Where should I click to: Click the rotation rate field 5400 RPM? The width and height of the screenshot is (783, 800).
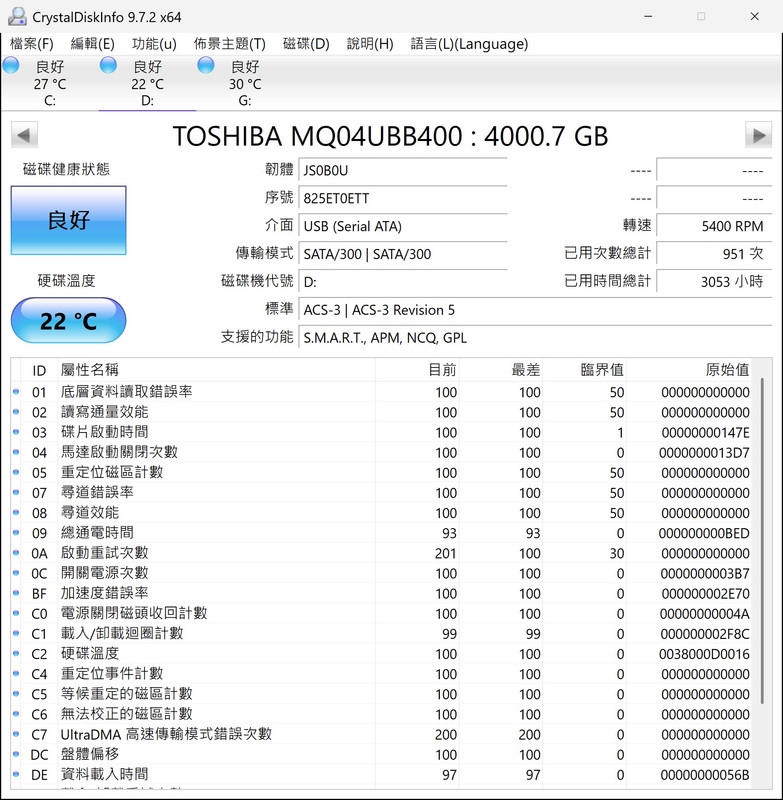714,226
